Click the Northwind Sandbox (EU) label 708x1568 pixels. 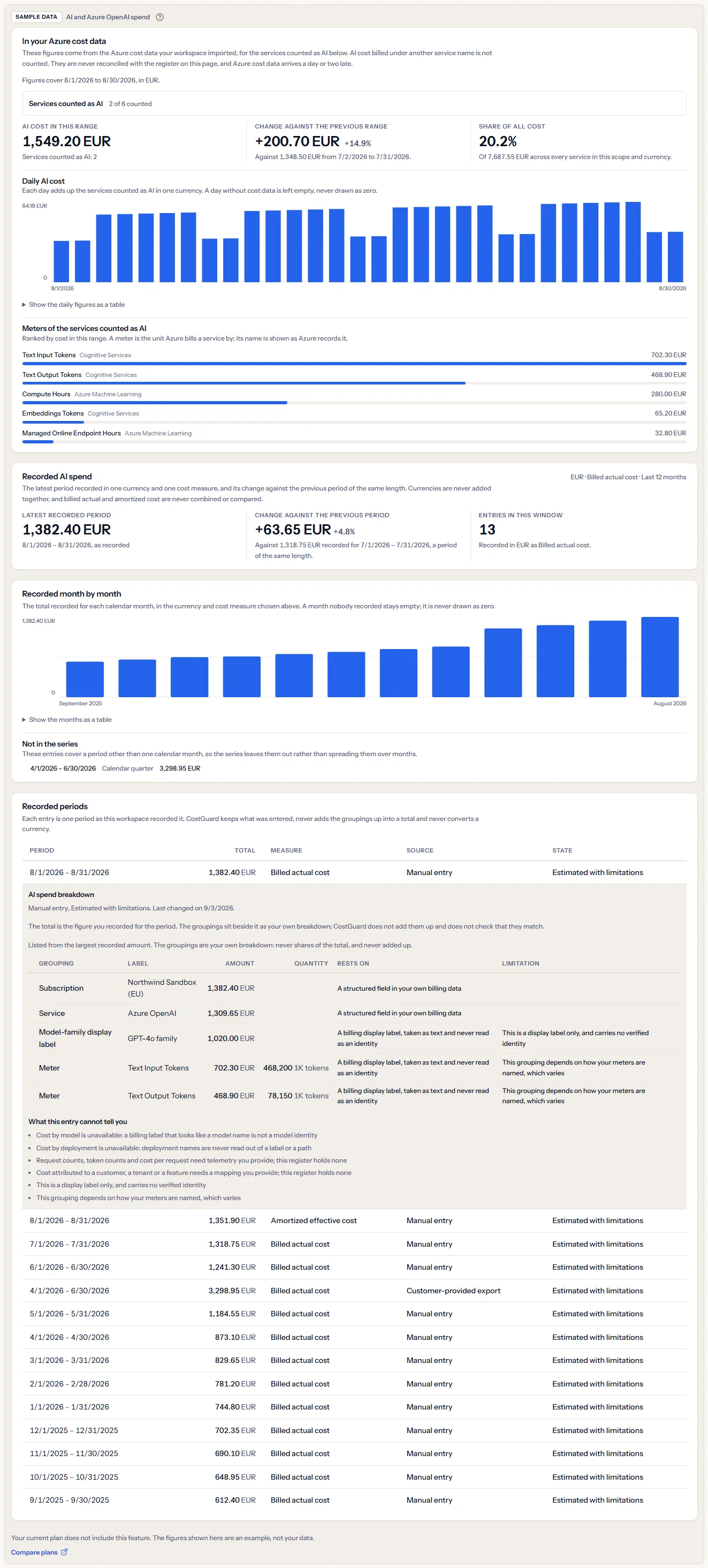coord(162,988)
